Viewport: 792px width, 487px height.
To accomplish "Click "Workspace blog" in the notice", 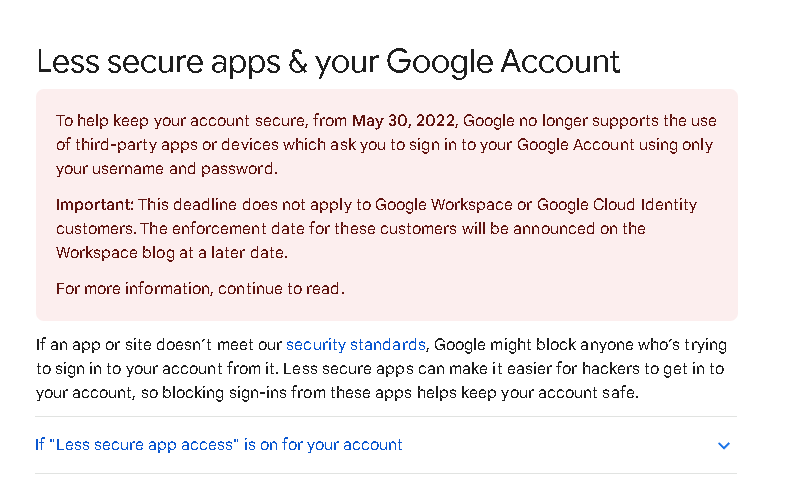I will pyautogui.click(x=115, y=253).
